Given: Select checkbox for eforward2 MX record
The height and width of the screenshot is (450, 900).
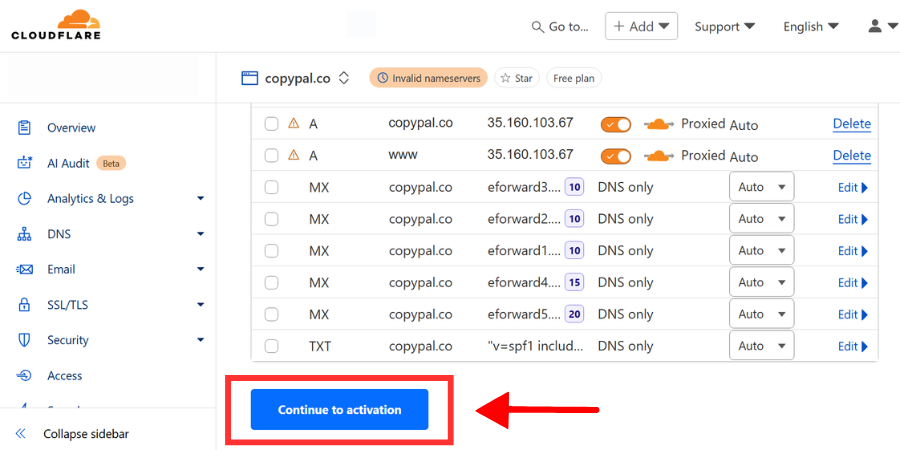Looking at the screenshot, I should [271, 219].
